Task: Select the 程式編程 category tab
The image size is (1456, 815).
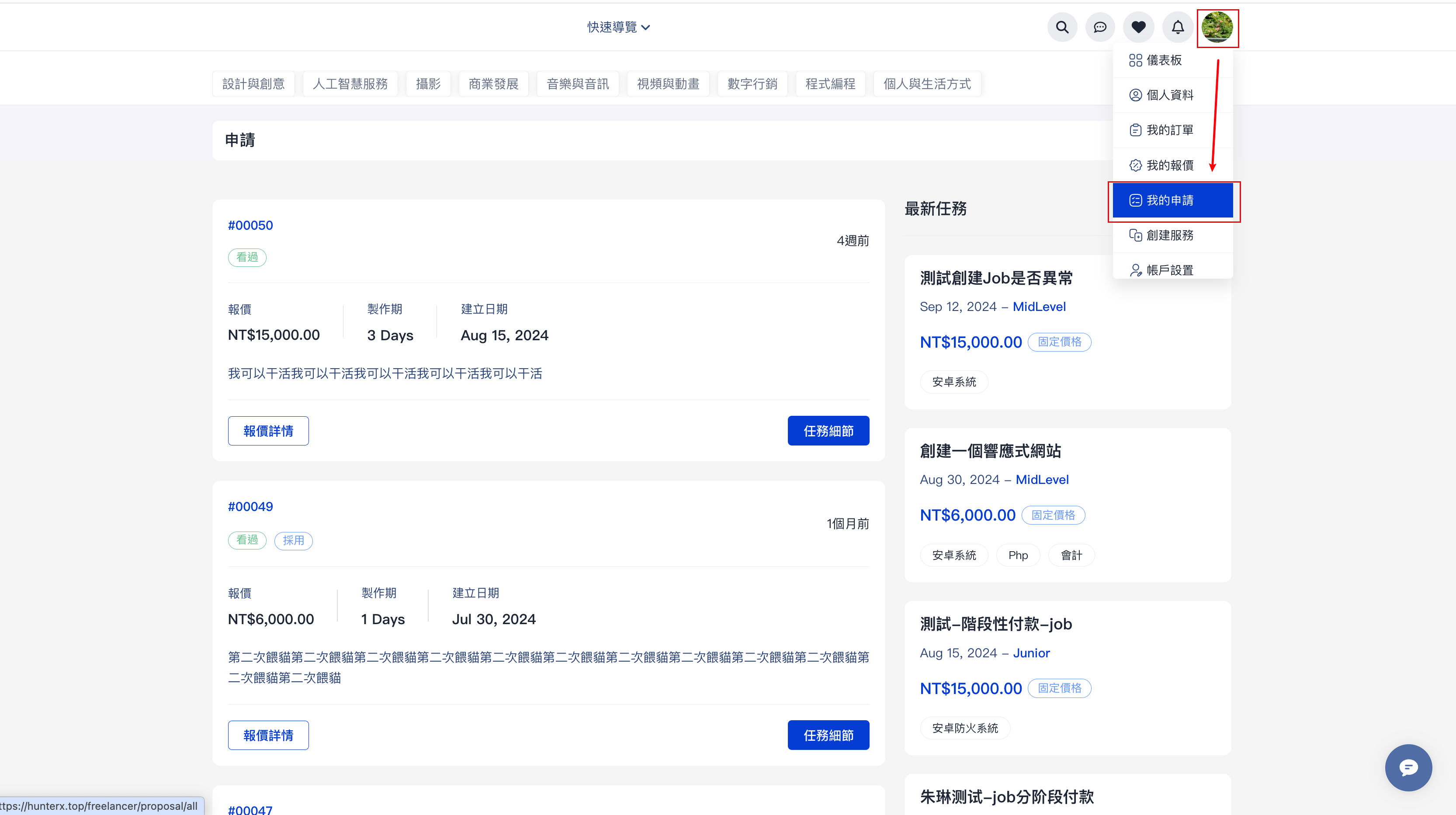Action: pyautogui.click(x=830, y=84)
